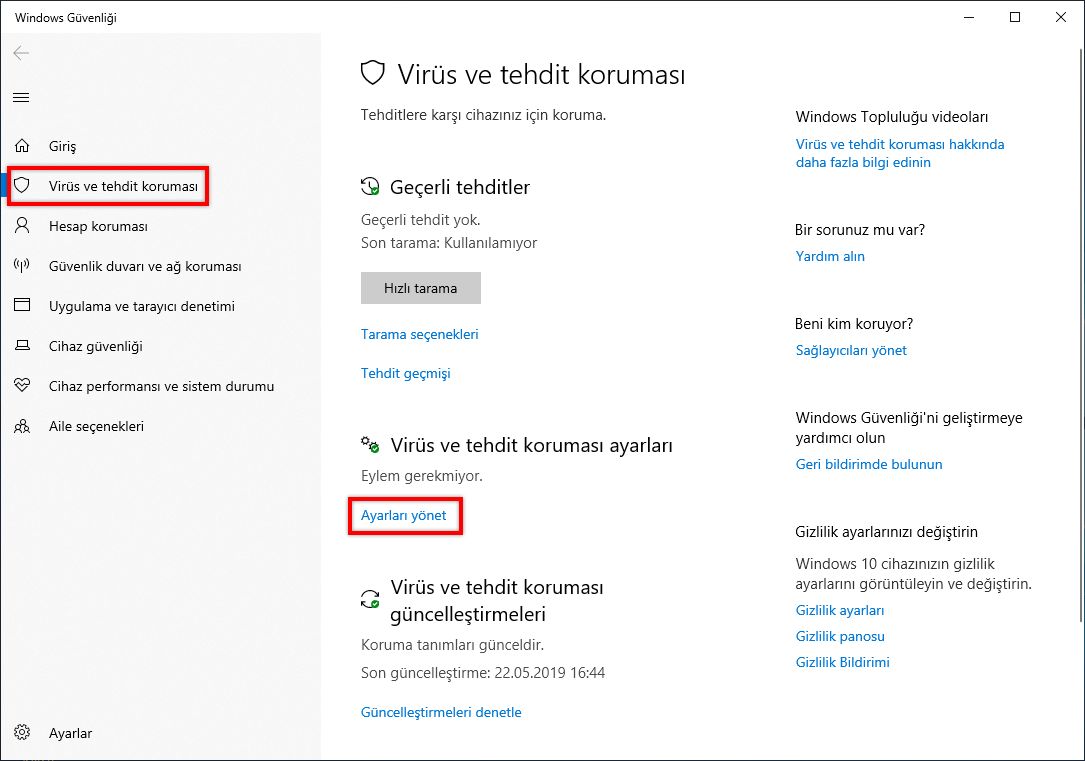This screenshot has width=1085, height=761.
Task: Open Tehdit geçmişi link
Action: tap(405, 373)
